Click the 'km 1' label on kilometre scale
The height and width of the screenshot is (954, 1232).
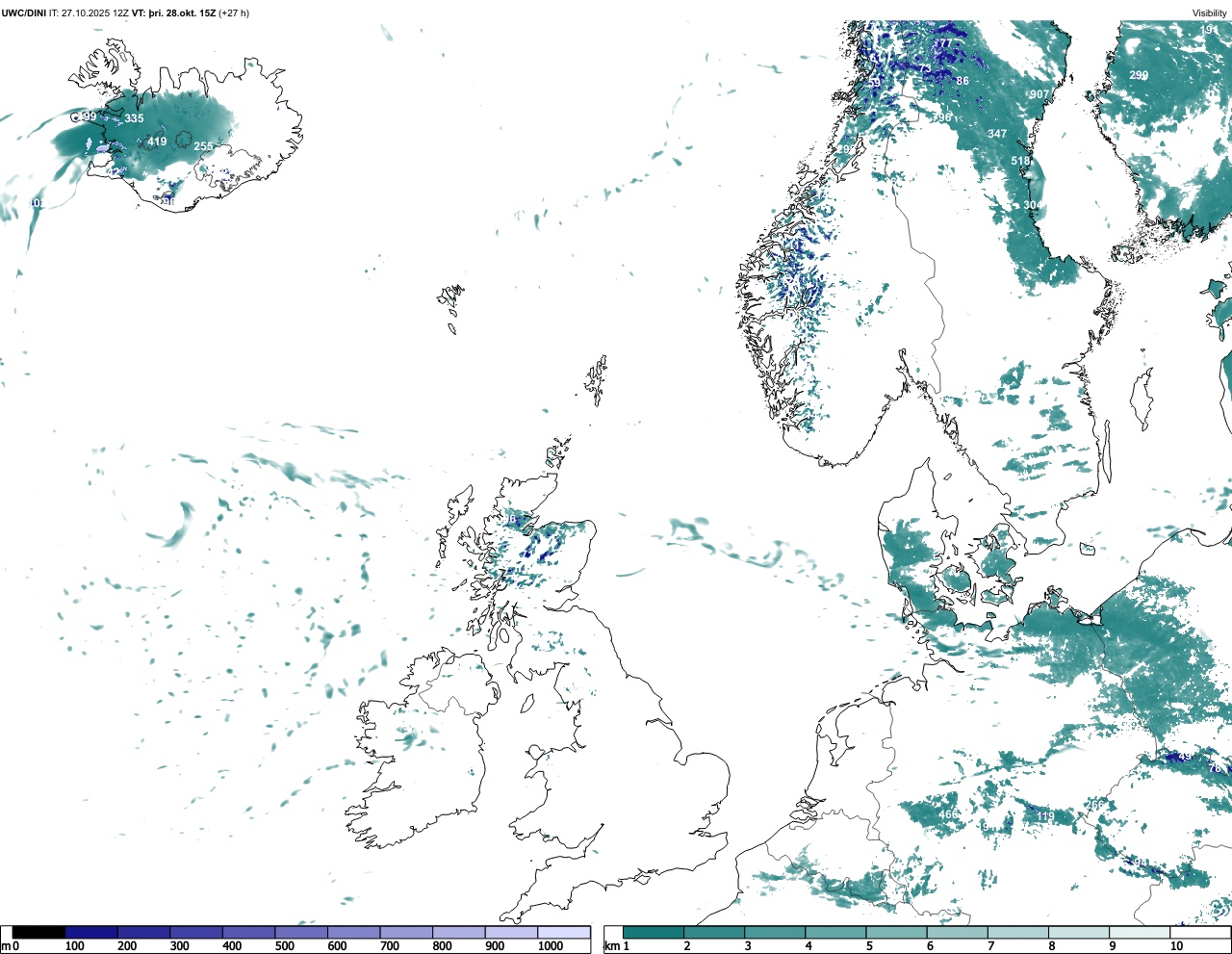tap(616, 946)
